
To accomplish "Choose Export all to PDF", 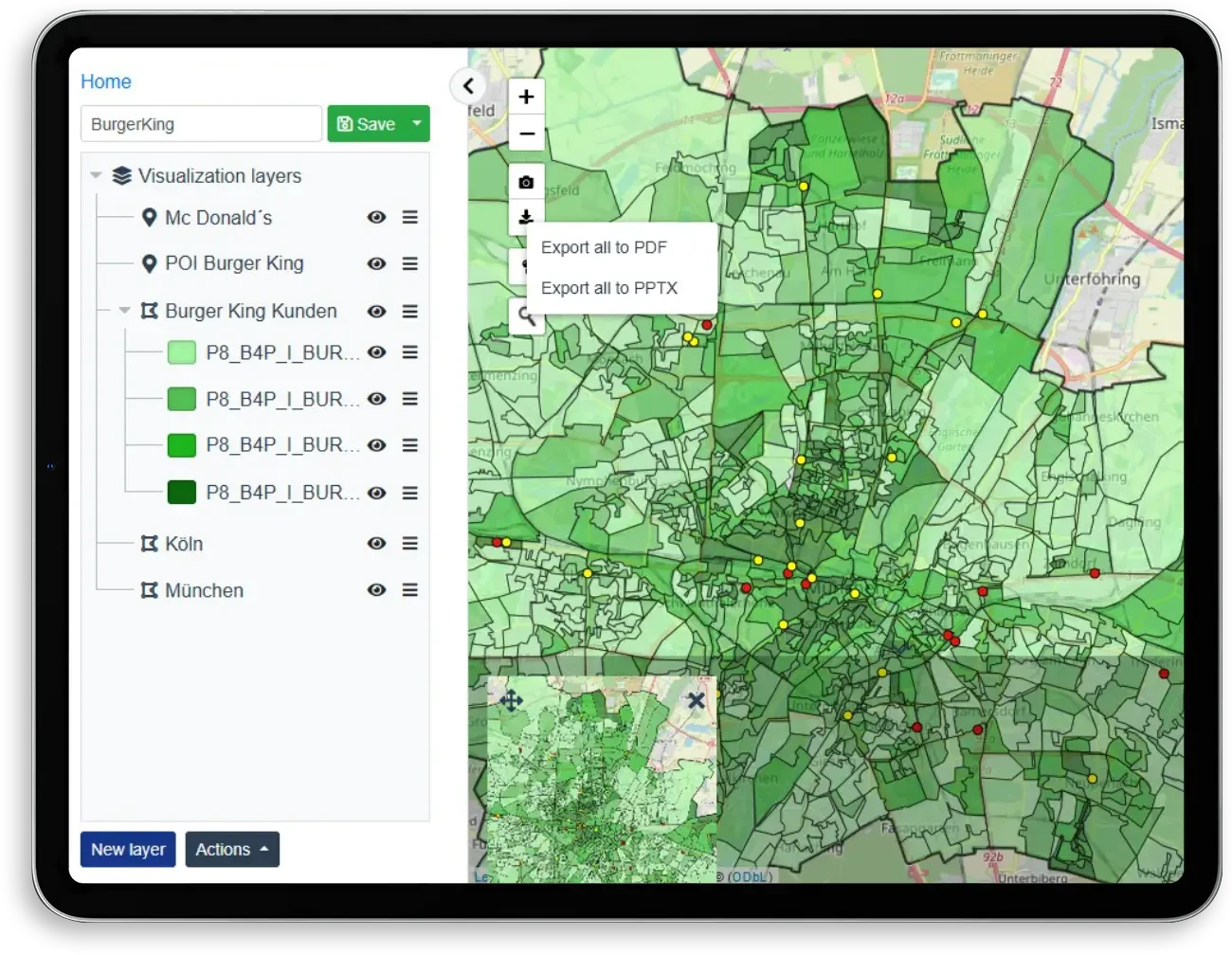I will [x=604, y=247].
